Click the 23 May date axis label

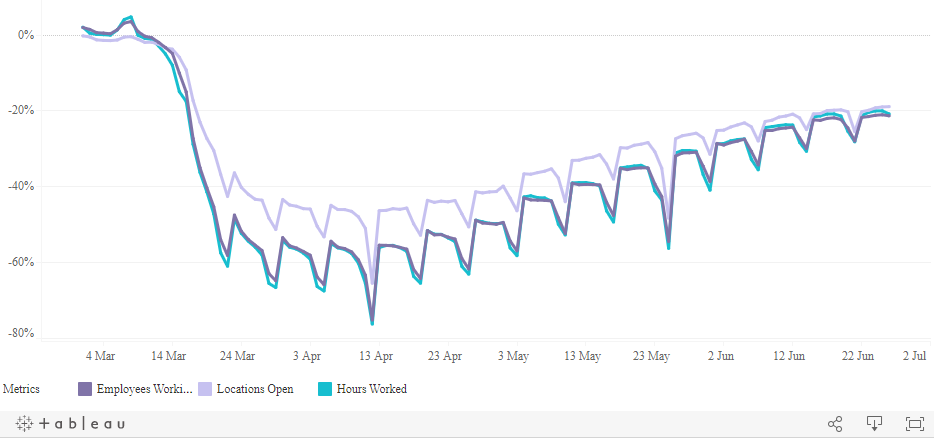pos(652,355)
